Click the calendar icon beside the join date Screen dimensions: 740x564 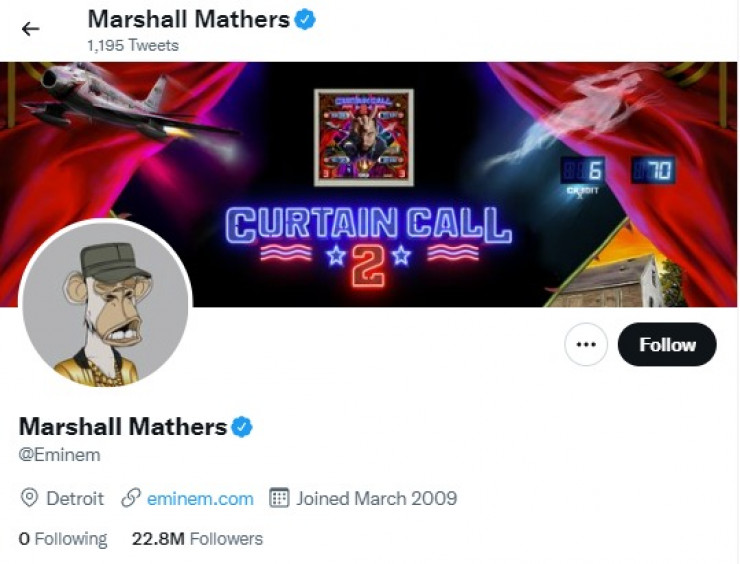pos(280,498)
